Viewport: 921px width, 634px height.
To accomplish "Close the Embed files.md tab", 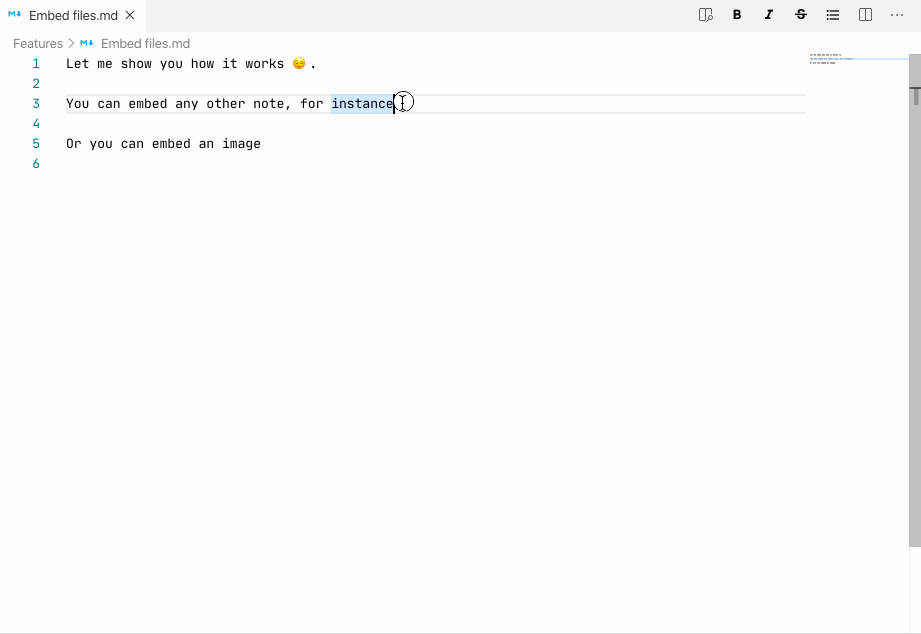I will pos(129,15).
